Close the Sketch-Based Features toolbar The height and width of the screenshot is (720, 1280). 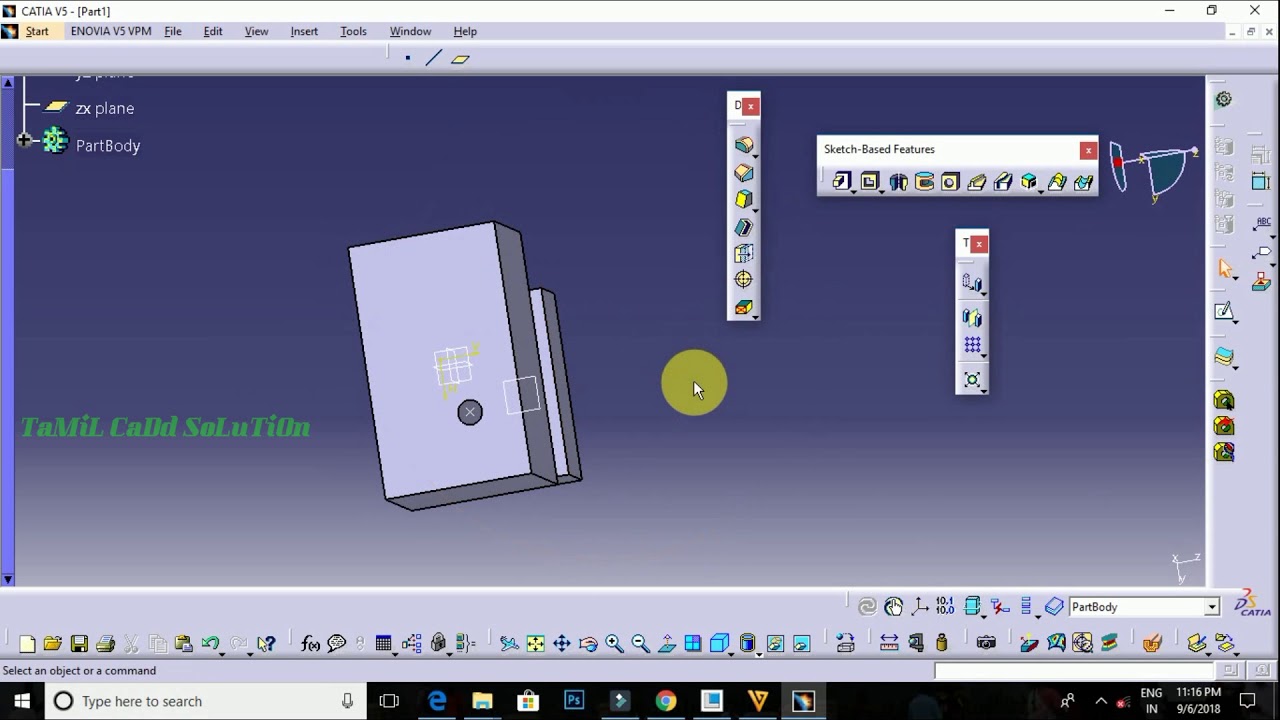pos(1088,150)
